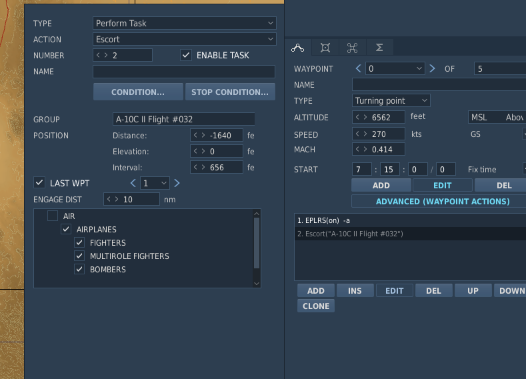The image size is (526, 379).
Task: Increase the MACH stepper
Action: click(365, 149)
